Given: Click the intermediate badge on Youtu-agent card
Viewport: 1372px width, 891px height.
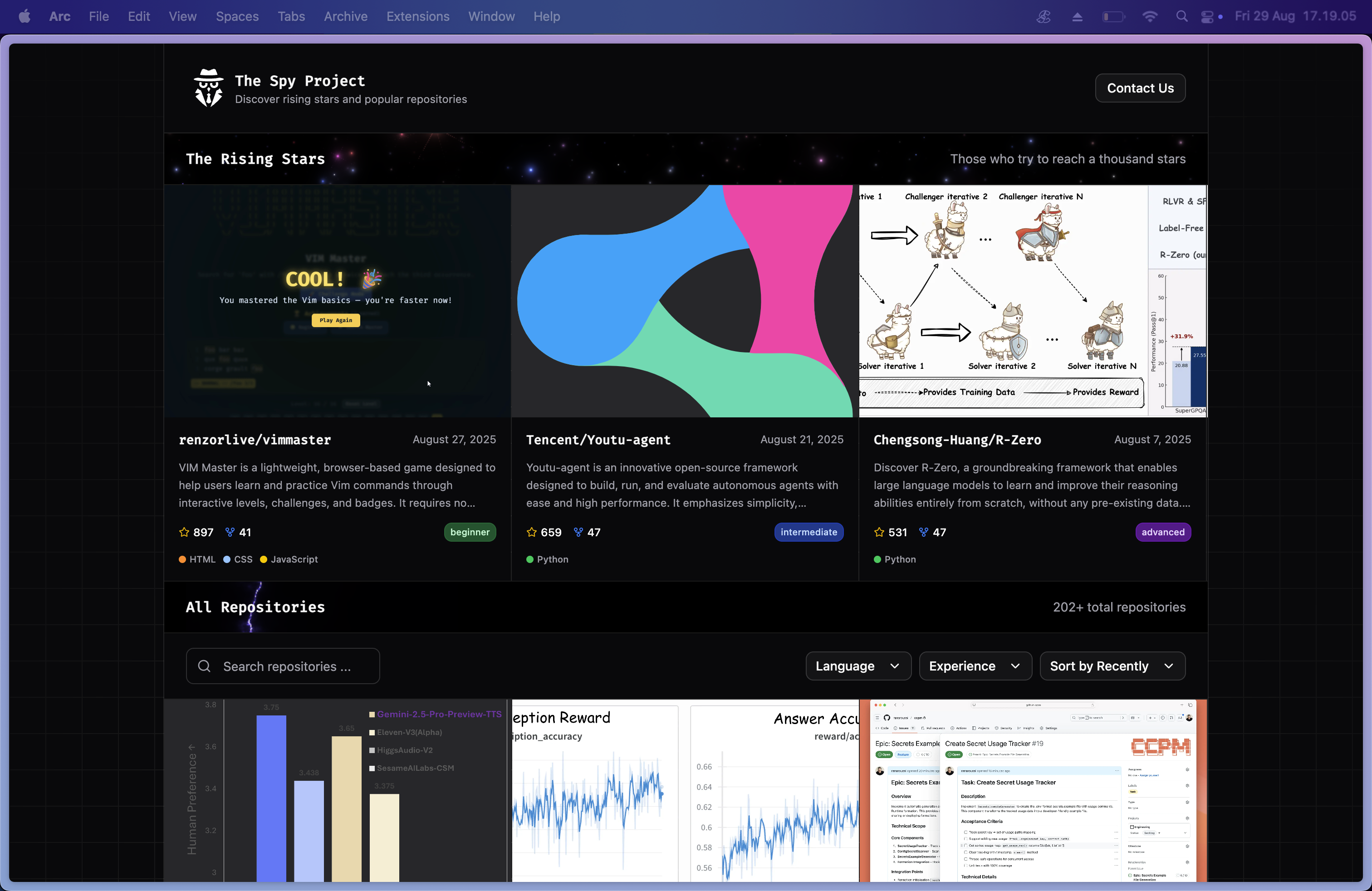Looking at the screenshot, I should coord(809,532).
